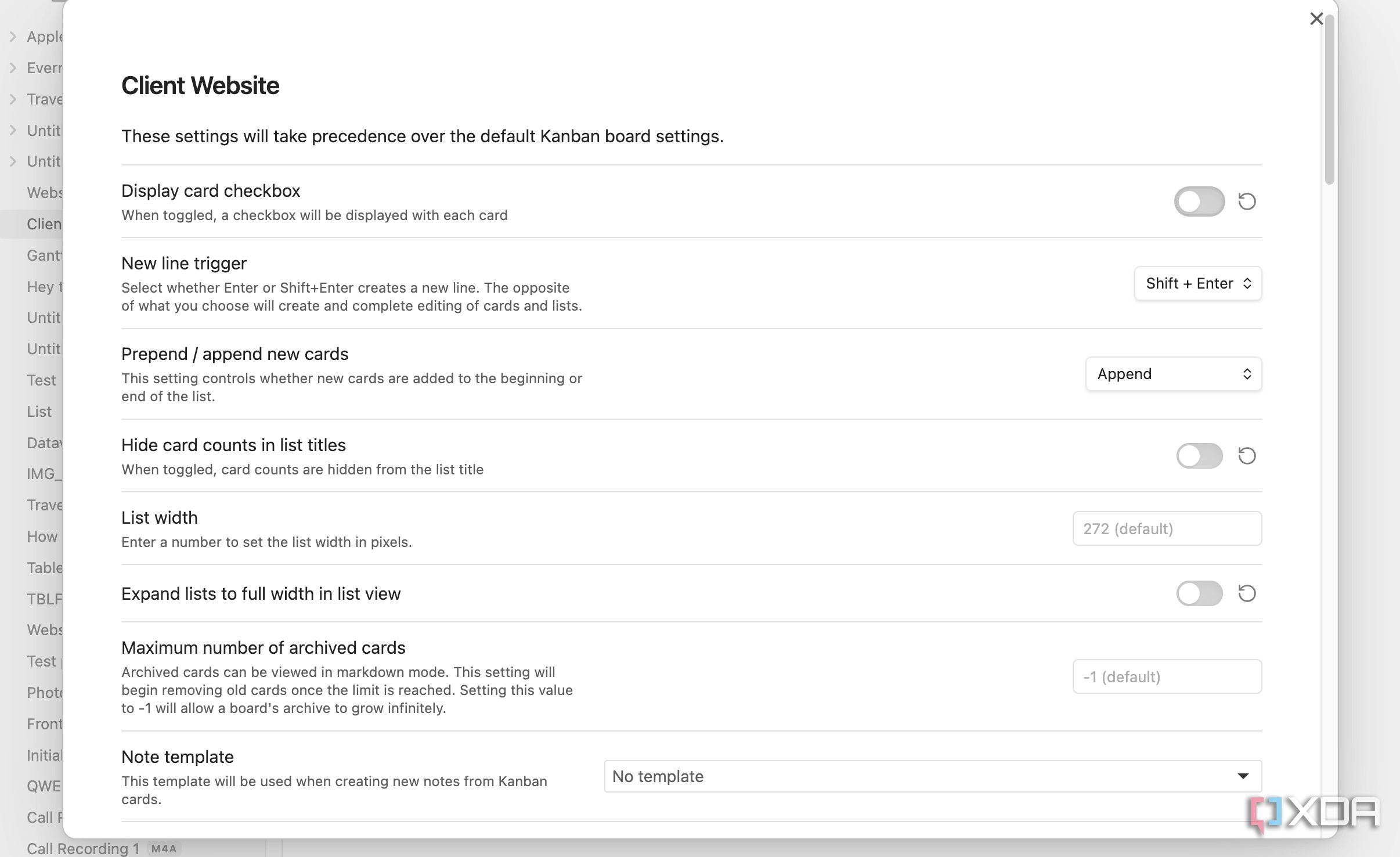Open the Note template dropdown
This screenshot has width=1400, height=857.
pyautogui.click(x=933, y=776)
